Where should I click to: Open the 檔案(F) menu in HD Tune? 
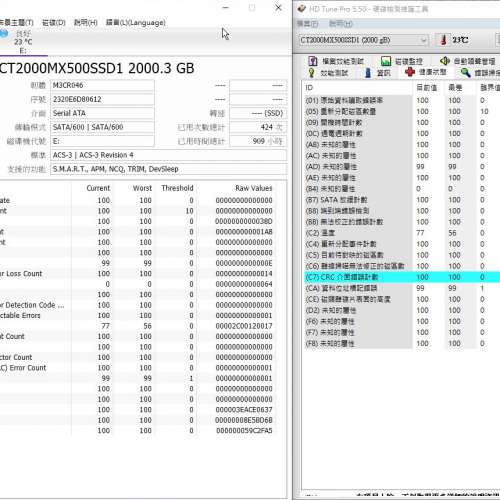click(307, 24)
